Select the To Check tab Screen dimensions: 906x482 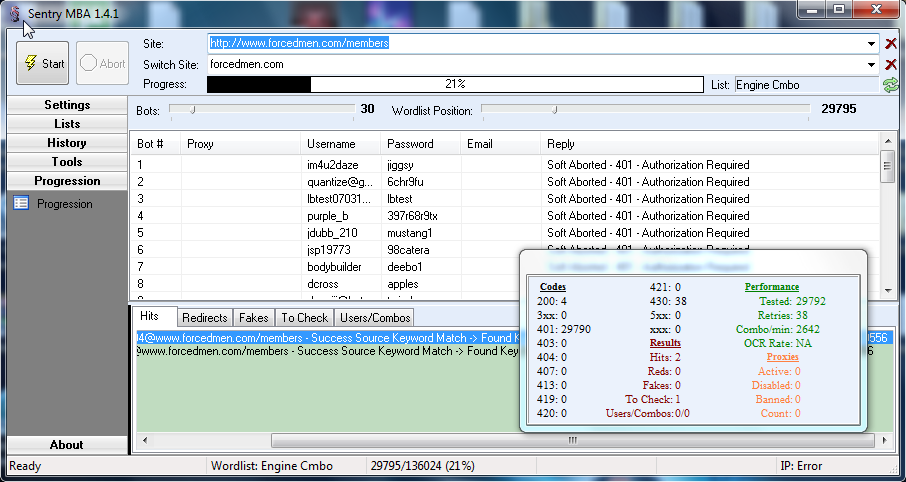click(304, 318)
